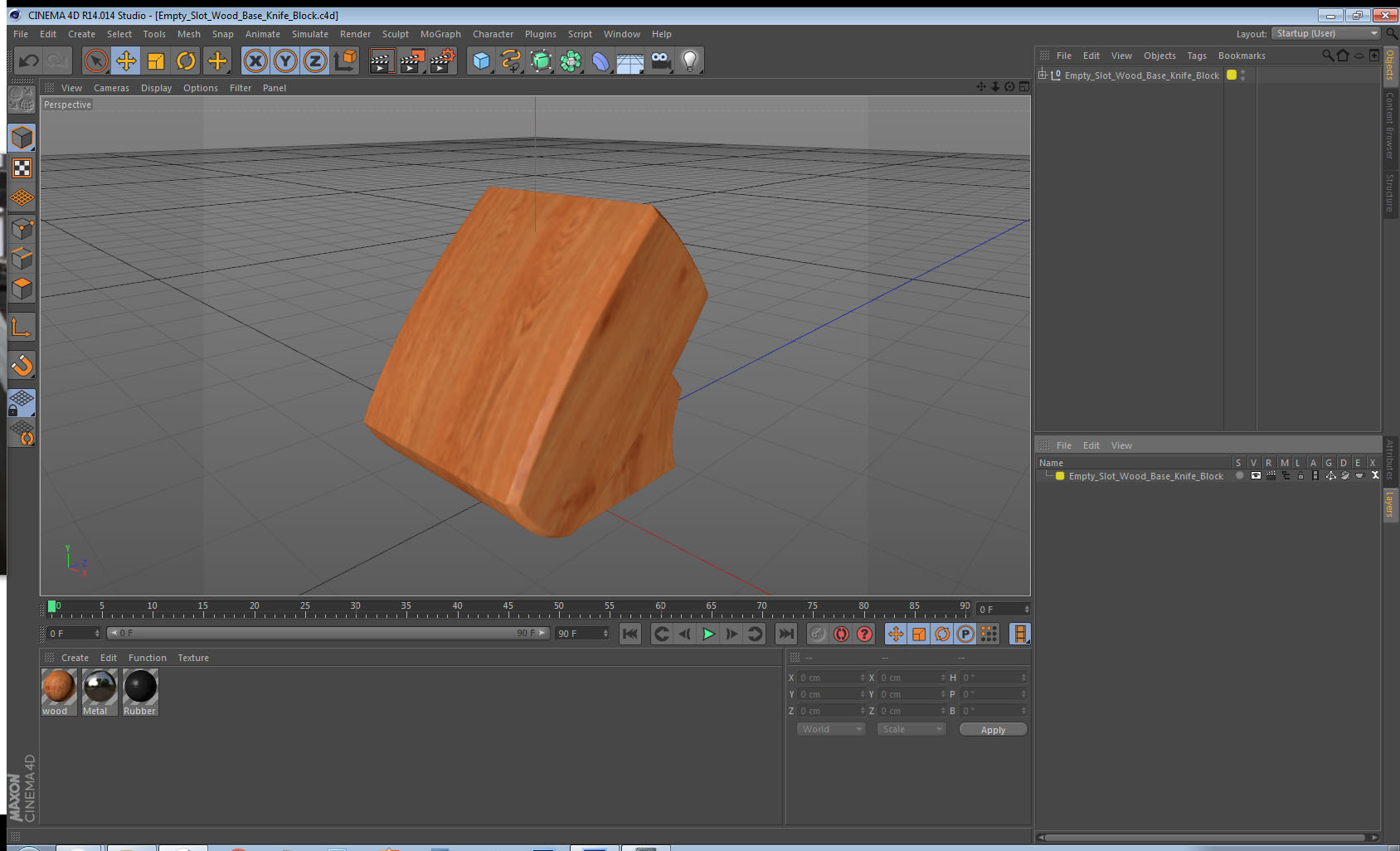The height and width of the screenshot is (851, 1400).
Task: Select the Metal material swatch
Action: click(100, 692)
